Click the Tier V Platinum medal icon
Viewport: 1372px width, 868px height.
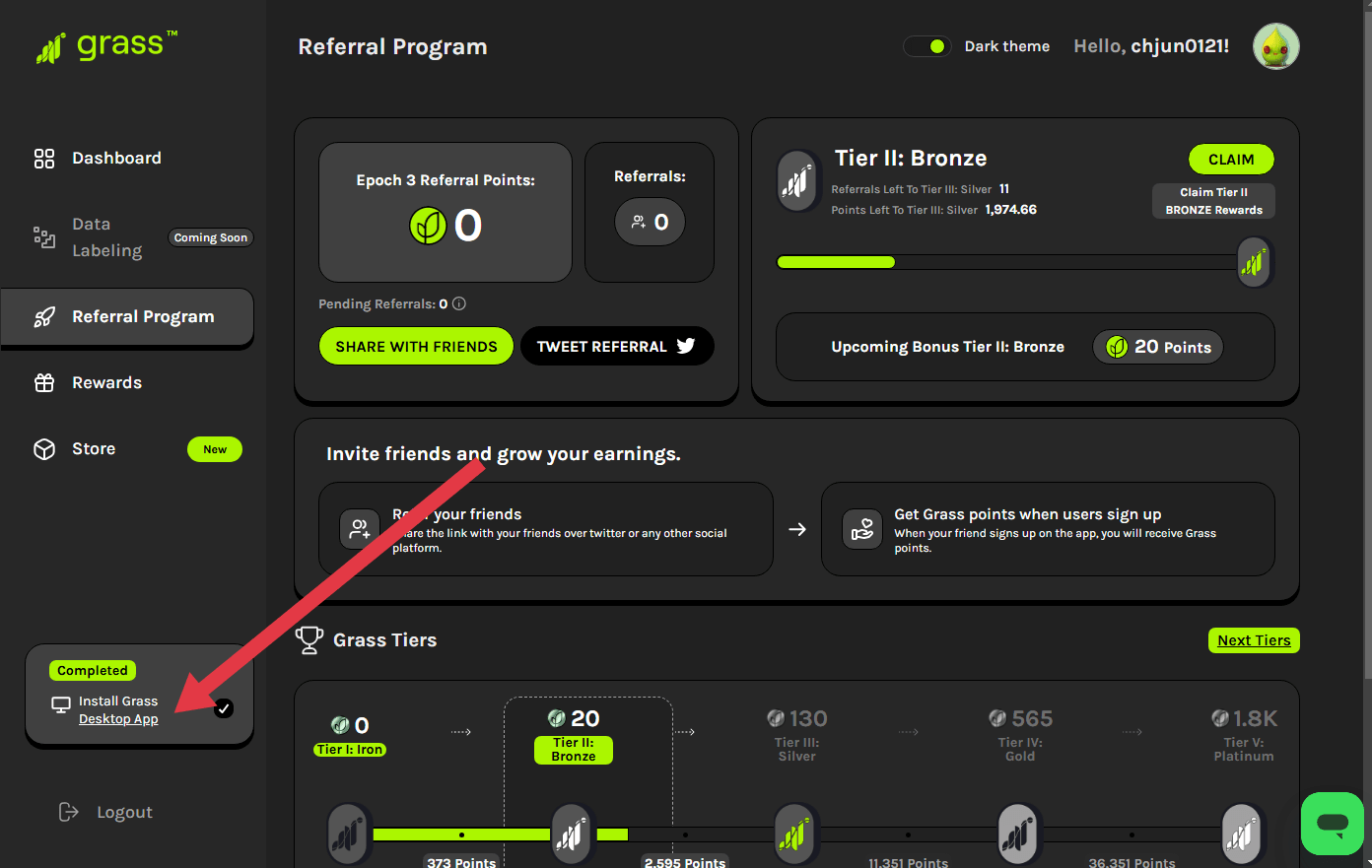pyautogui.click(x=1242, y=835)
